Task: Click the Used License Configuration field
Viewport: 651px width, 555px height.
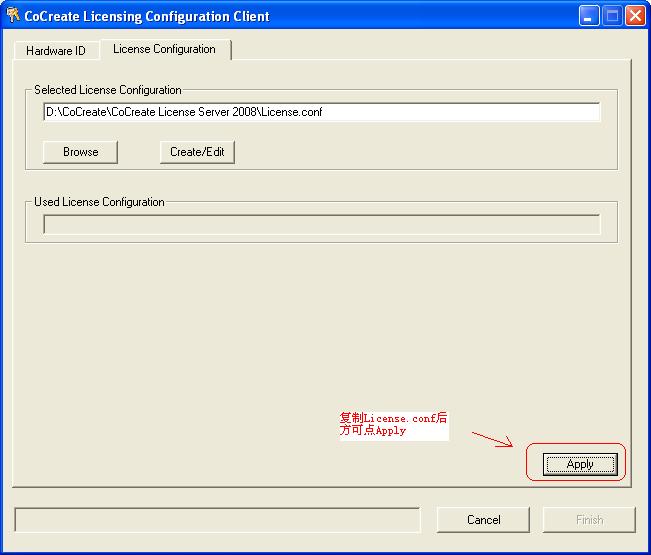Action: 322,225
